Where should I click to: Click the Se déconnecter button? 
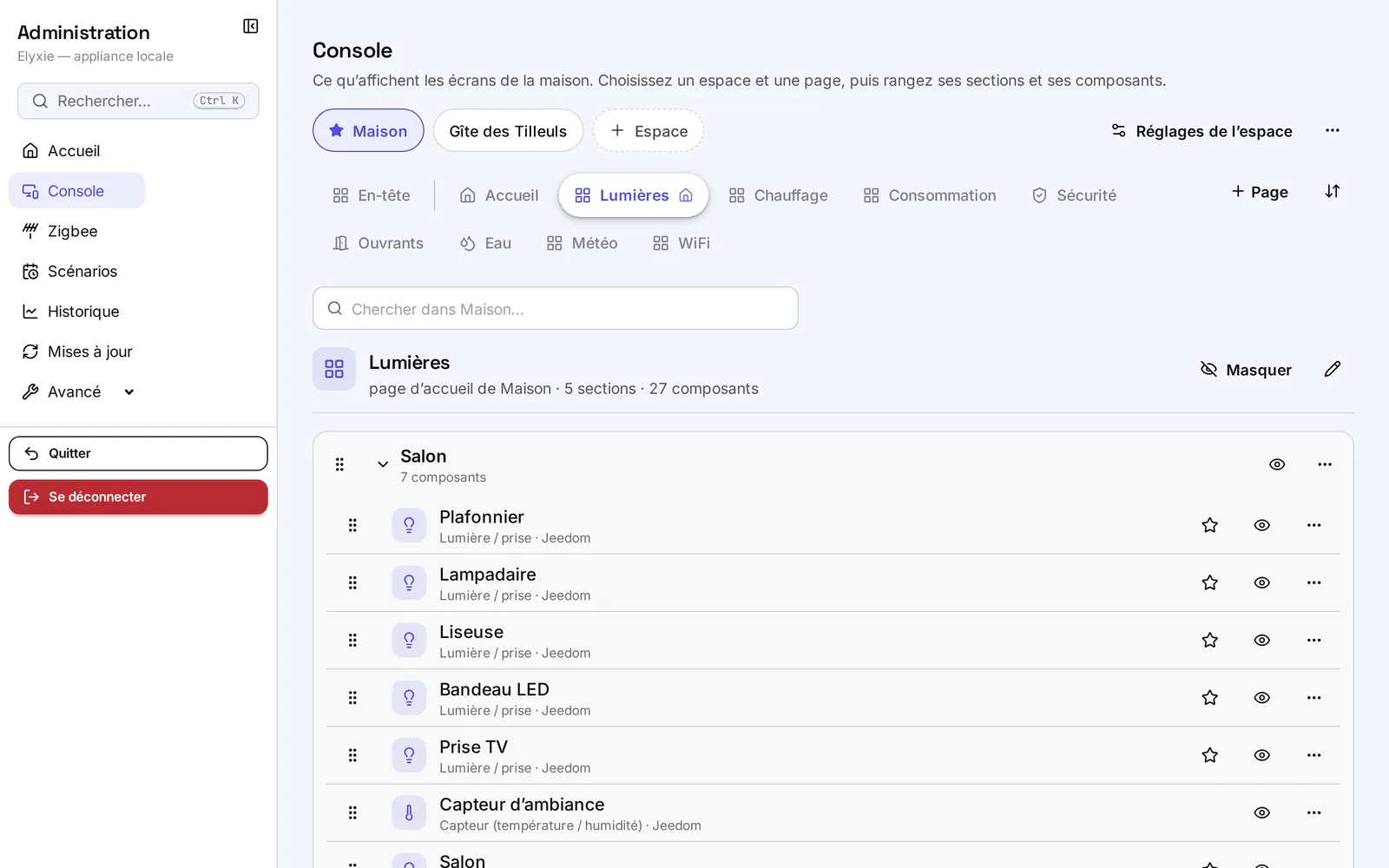coord(138,497)
